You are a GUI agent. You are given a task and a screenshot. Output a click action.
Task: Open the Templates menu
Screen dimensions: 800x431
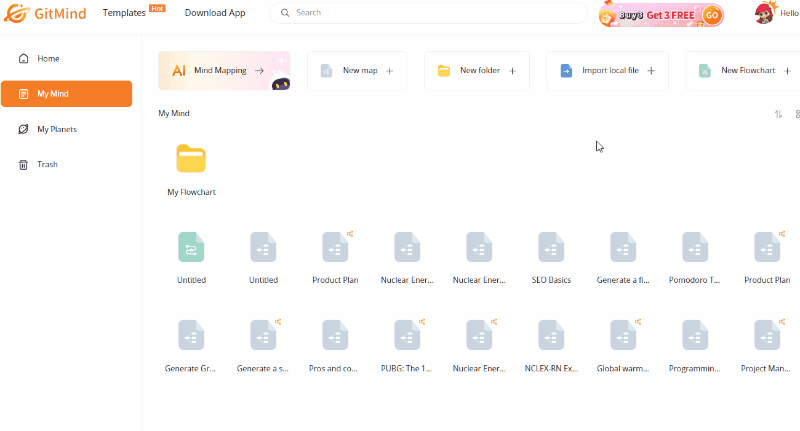[x=124, y=13]
